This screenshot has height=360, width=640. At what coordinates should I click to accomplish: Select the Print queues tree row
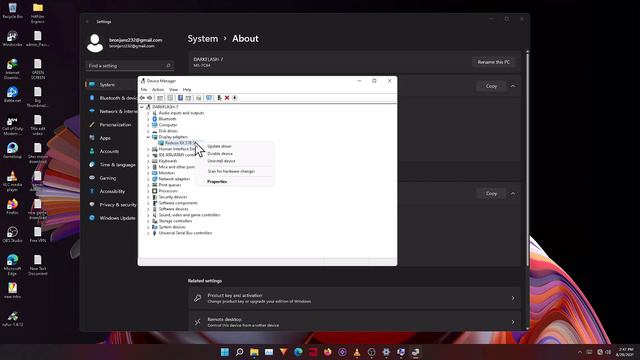[170, 185]
